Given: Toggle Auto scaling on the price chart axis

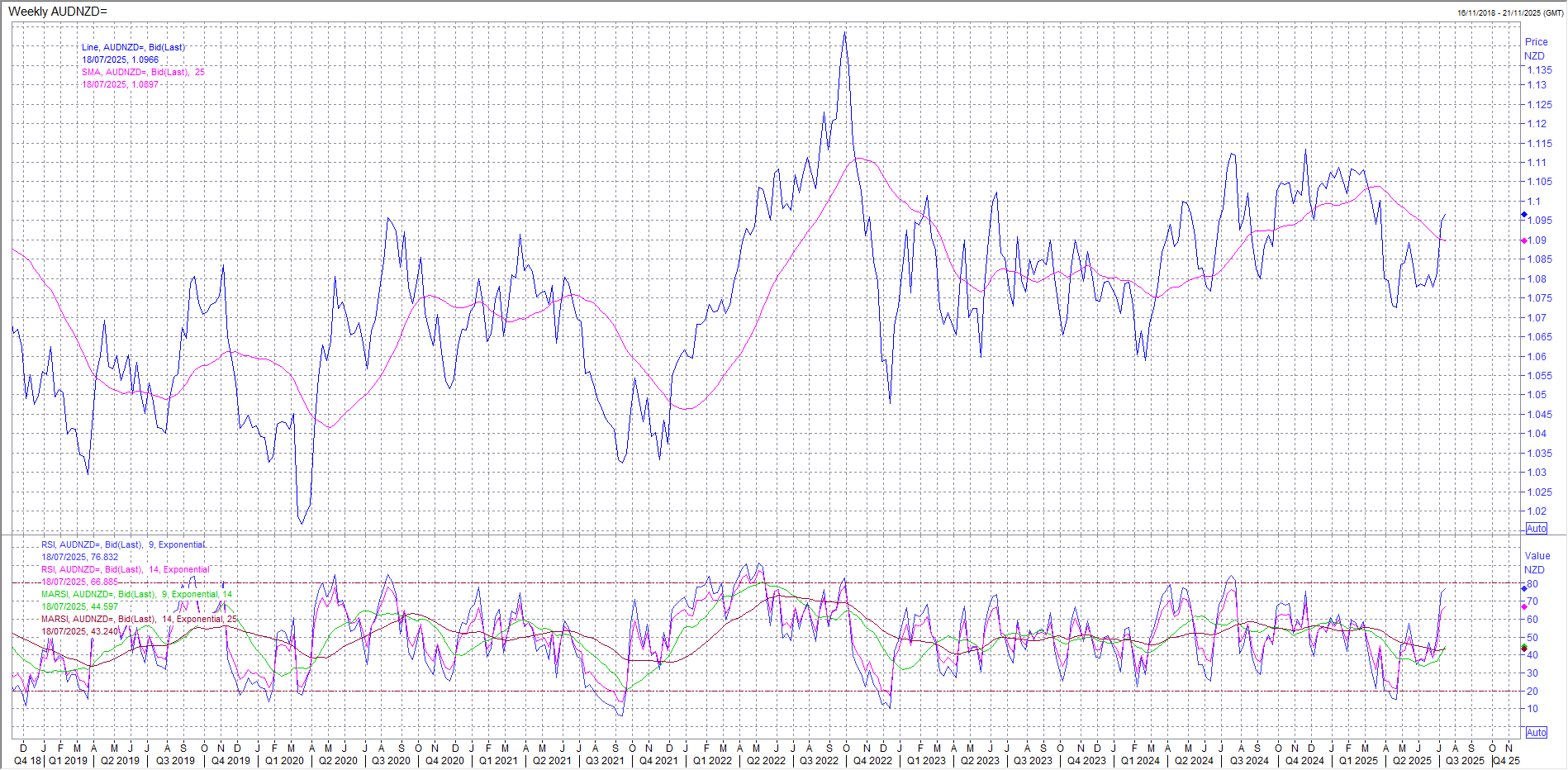Looking at the screenshot, I should tap(1536, 529).
